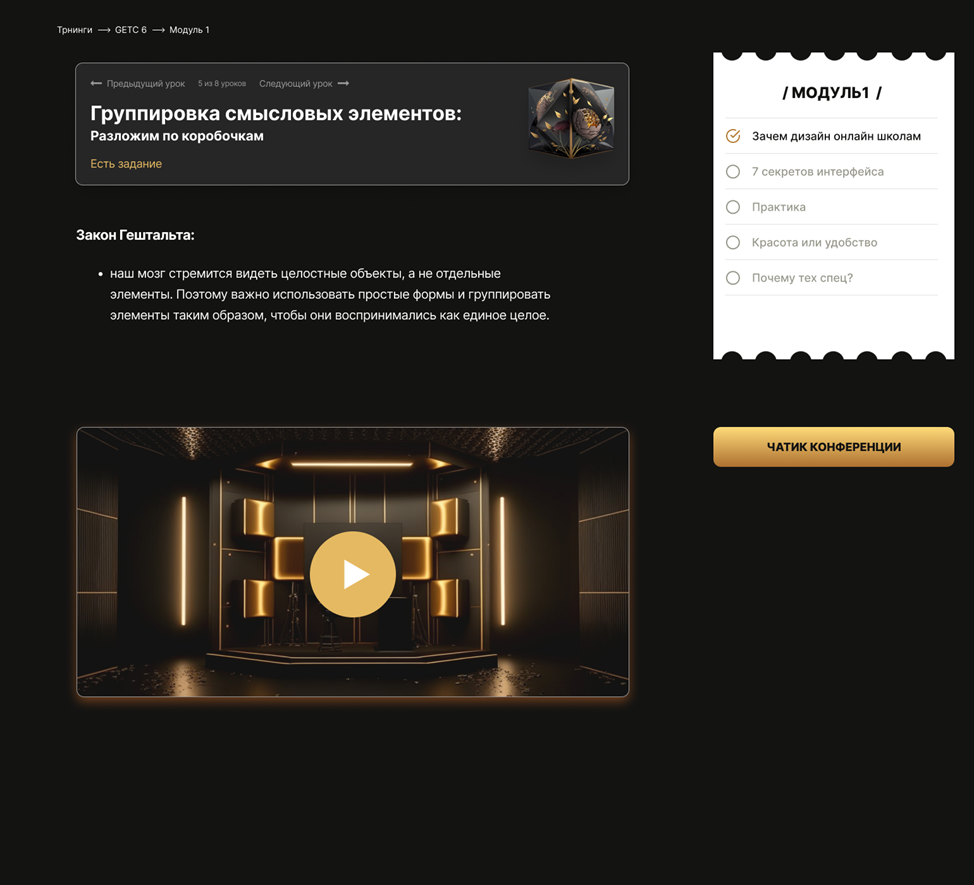Open the ЧАТИК КОНФЕРЕНЦИИ button
The width and height of the screenshot is (974, 885).
pyautogui.click(x=834, y=447)
